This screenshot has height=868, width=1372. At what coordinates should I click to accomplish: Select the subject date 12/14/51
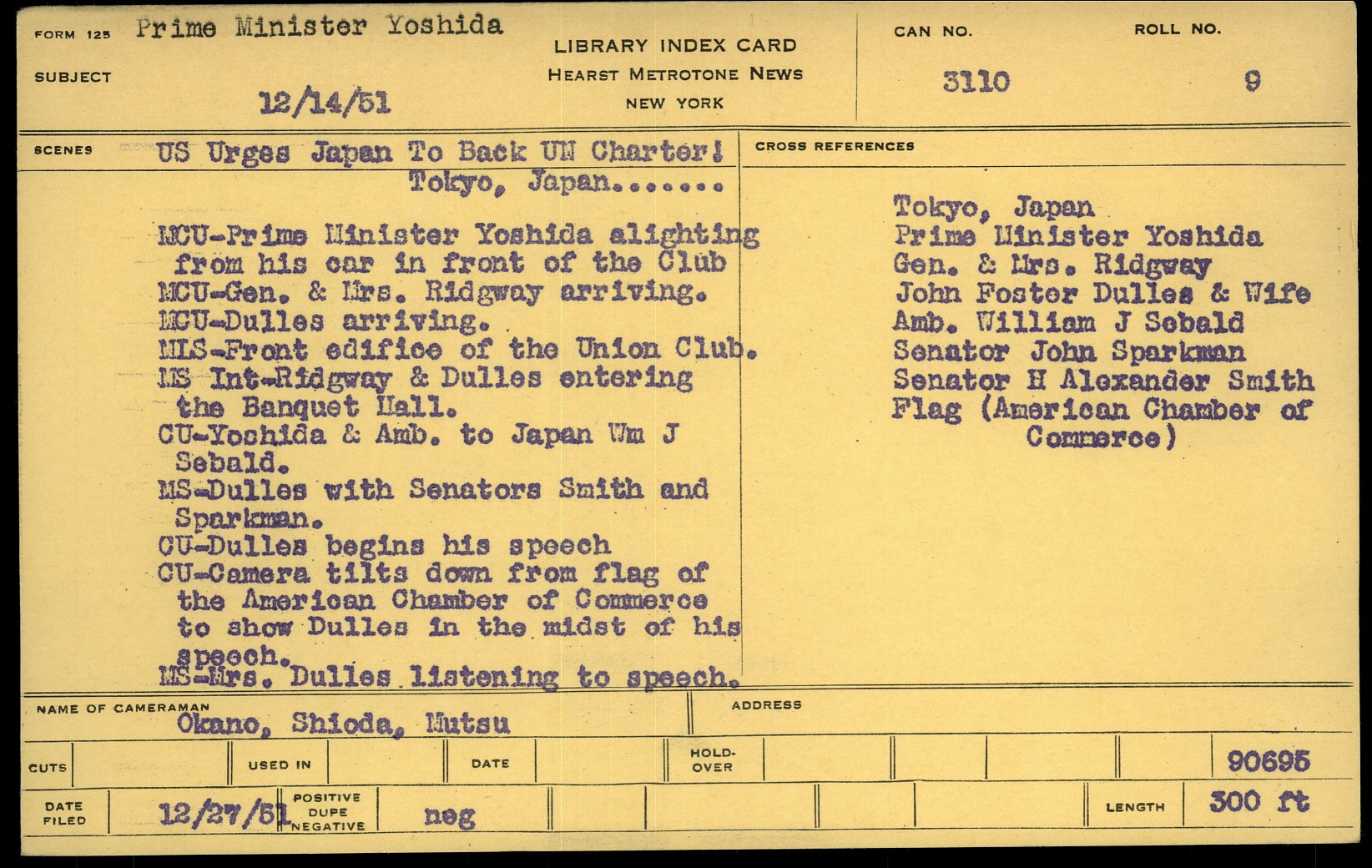(325, 103)
